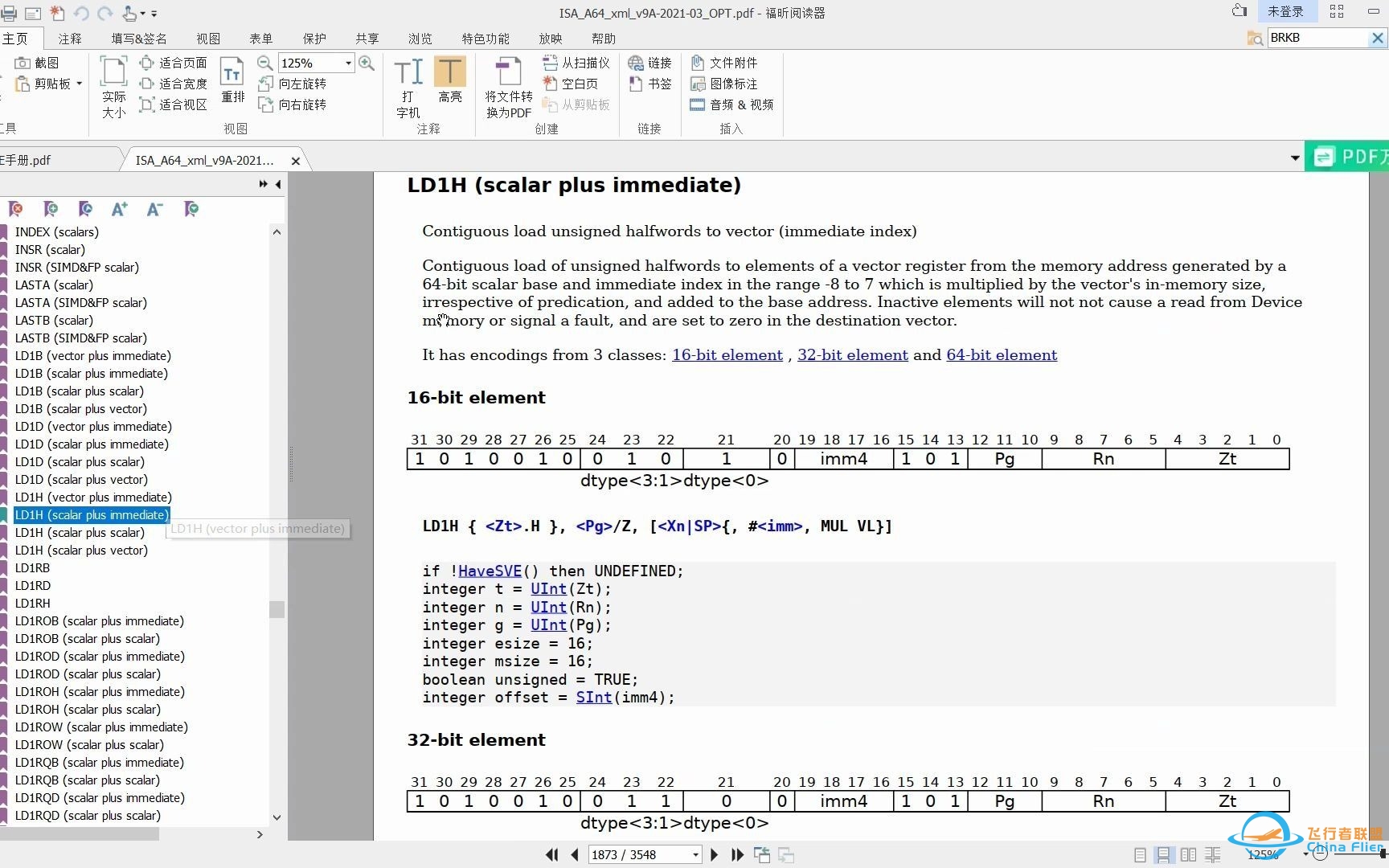This screenshot has height=868, width=1389.
Task: Click 图像标注 image annotation tool
Action: pyautogui.click(x=724, y=84)
